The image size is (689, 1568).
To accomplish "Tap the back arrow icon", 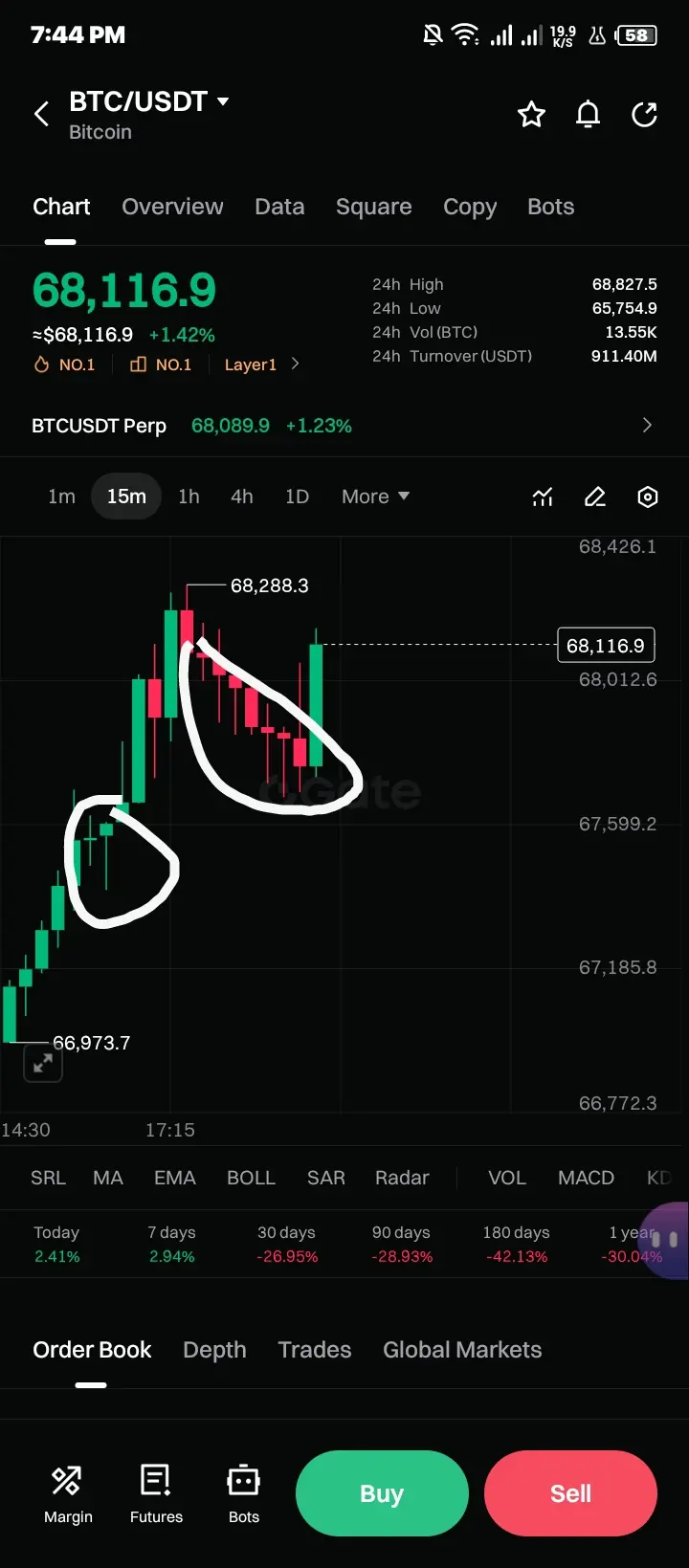I will click(x=41, y=115).
